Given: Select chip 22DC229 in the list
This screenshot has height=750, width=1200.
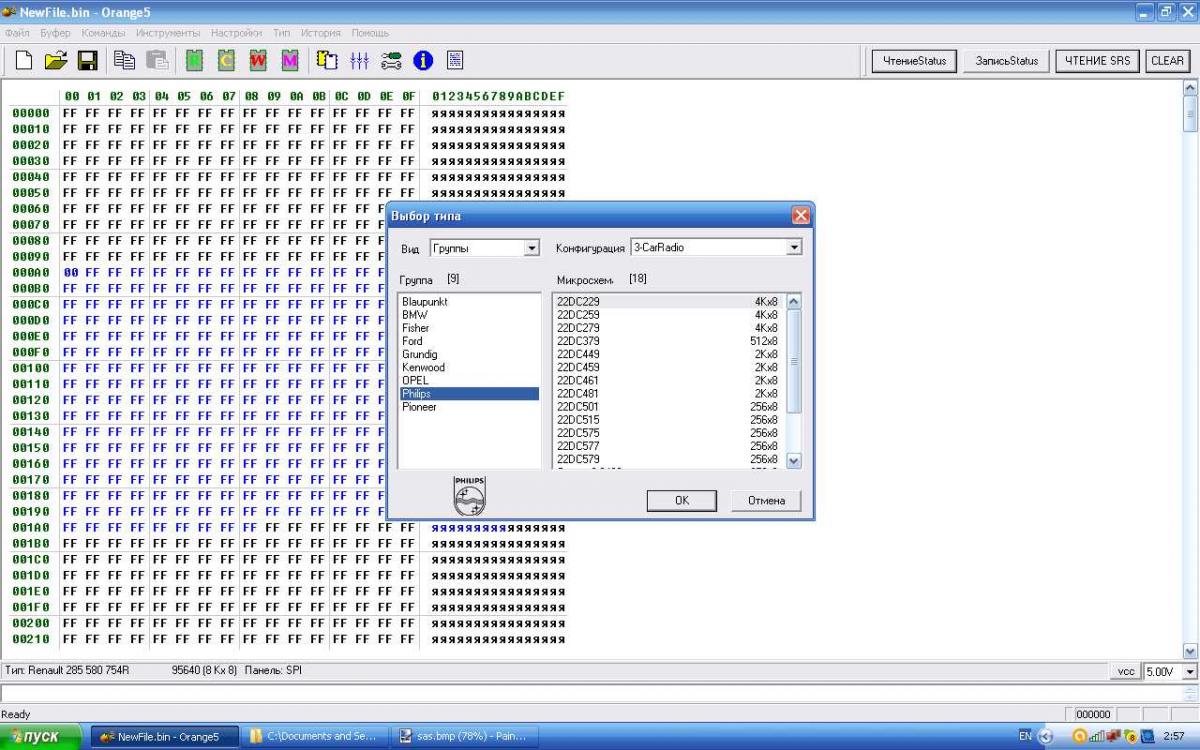Looking at the screenshot, I should tap(668, 301).
